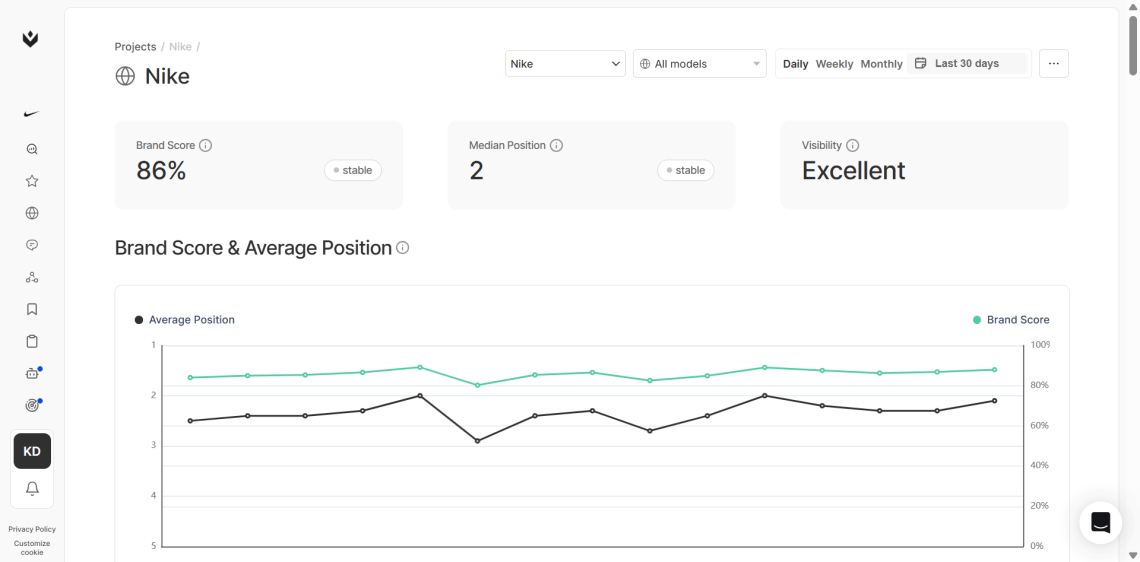Open the Last 30 days date picker

(967, 63)
